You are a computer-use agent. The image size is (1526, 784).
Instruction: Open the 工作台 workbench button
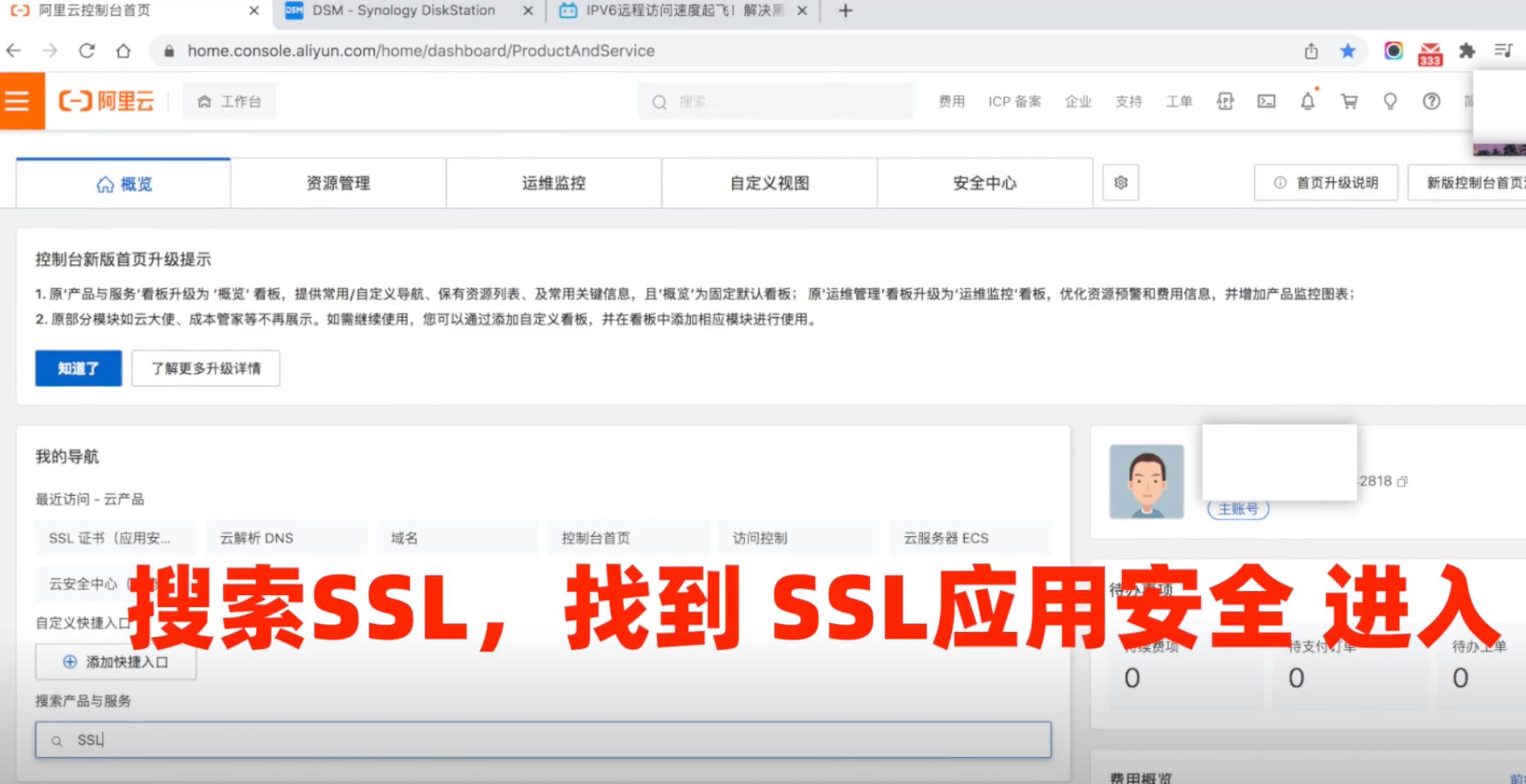(x=229, y=101)
